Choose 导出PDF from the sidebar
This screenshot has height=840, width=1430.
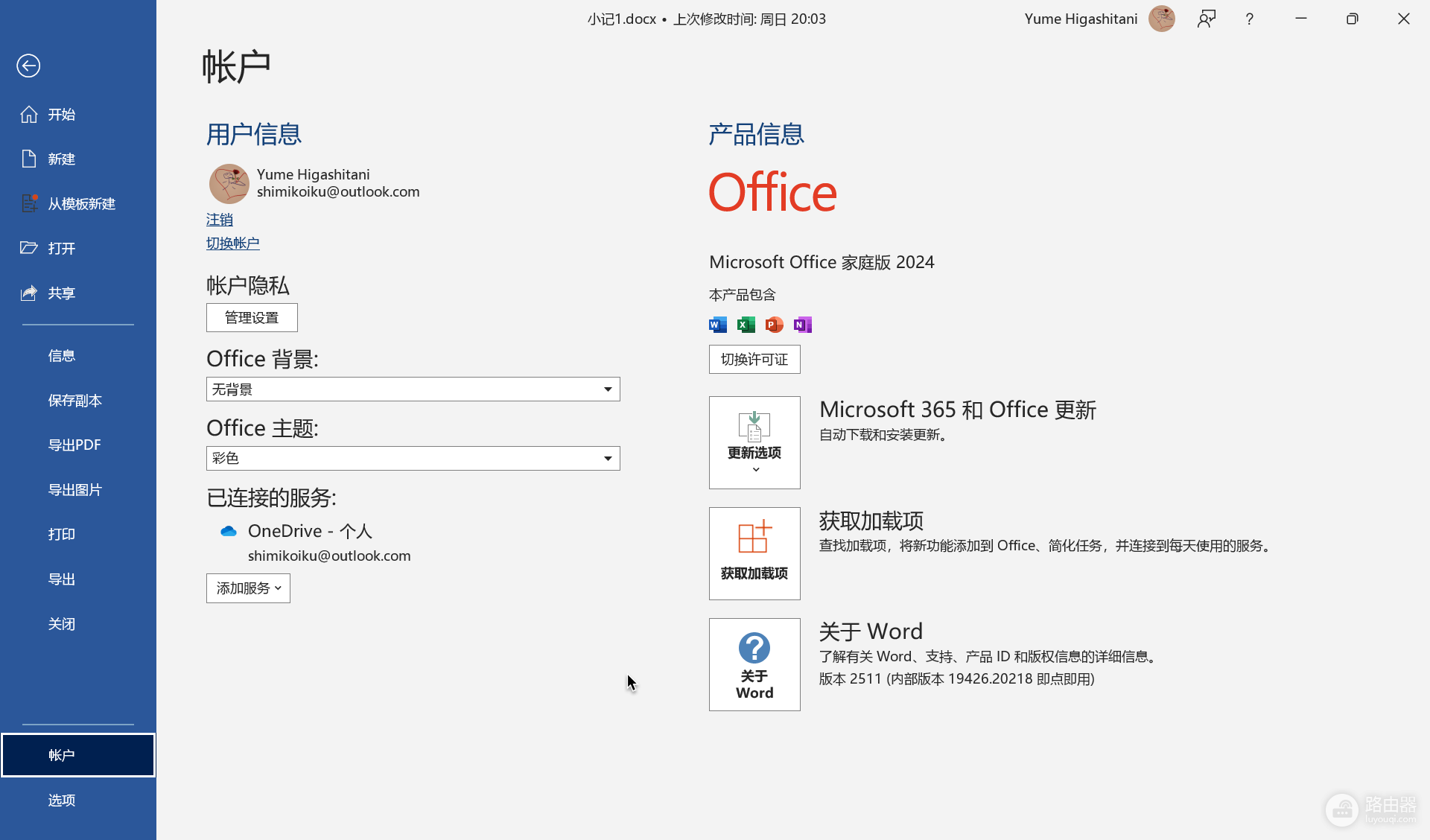(x=78, y=445)
